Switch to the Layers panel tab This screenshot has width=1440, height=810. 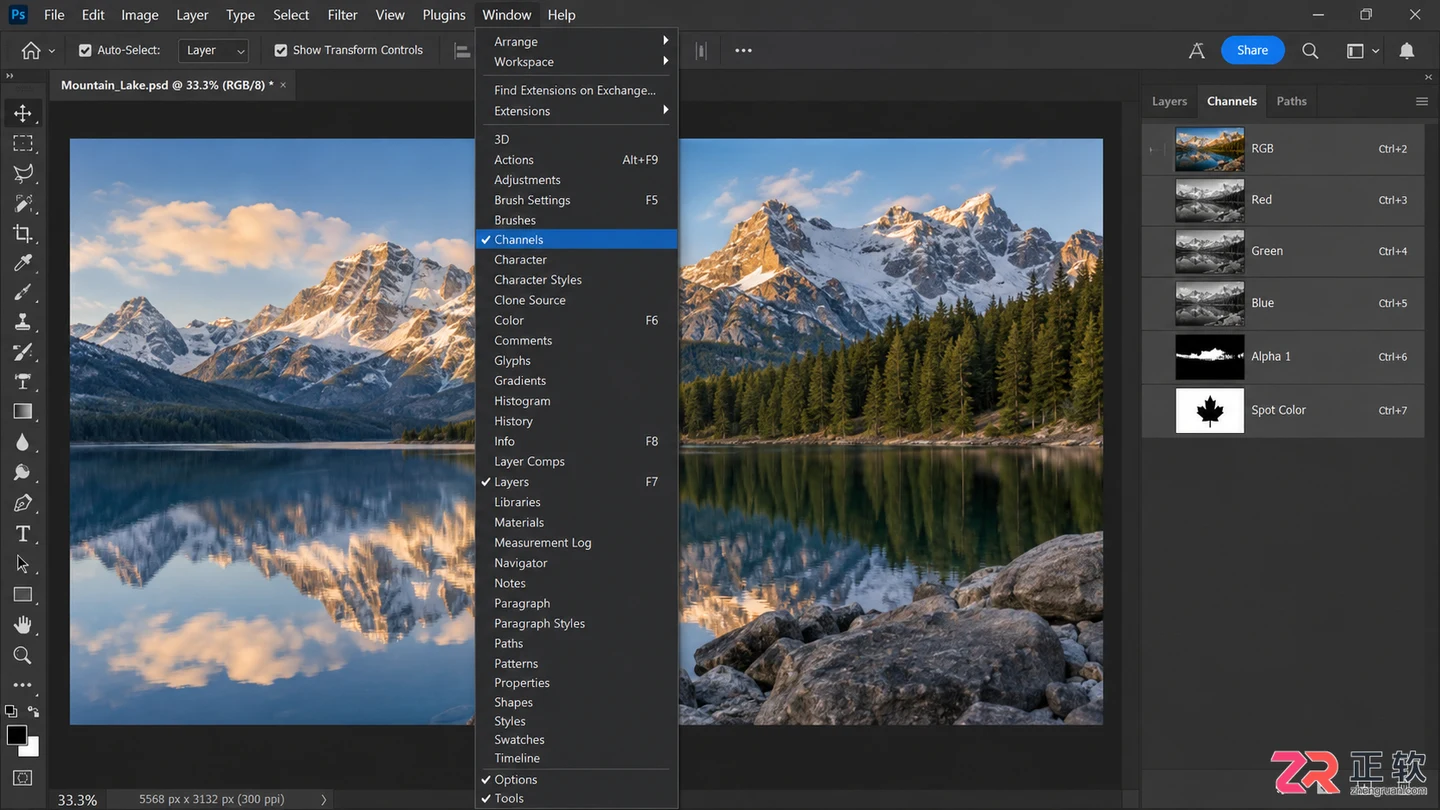[1169, 101]
